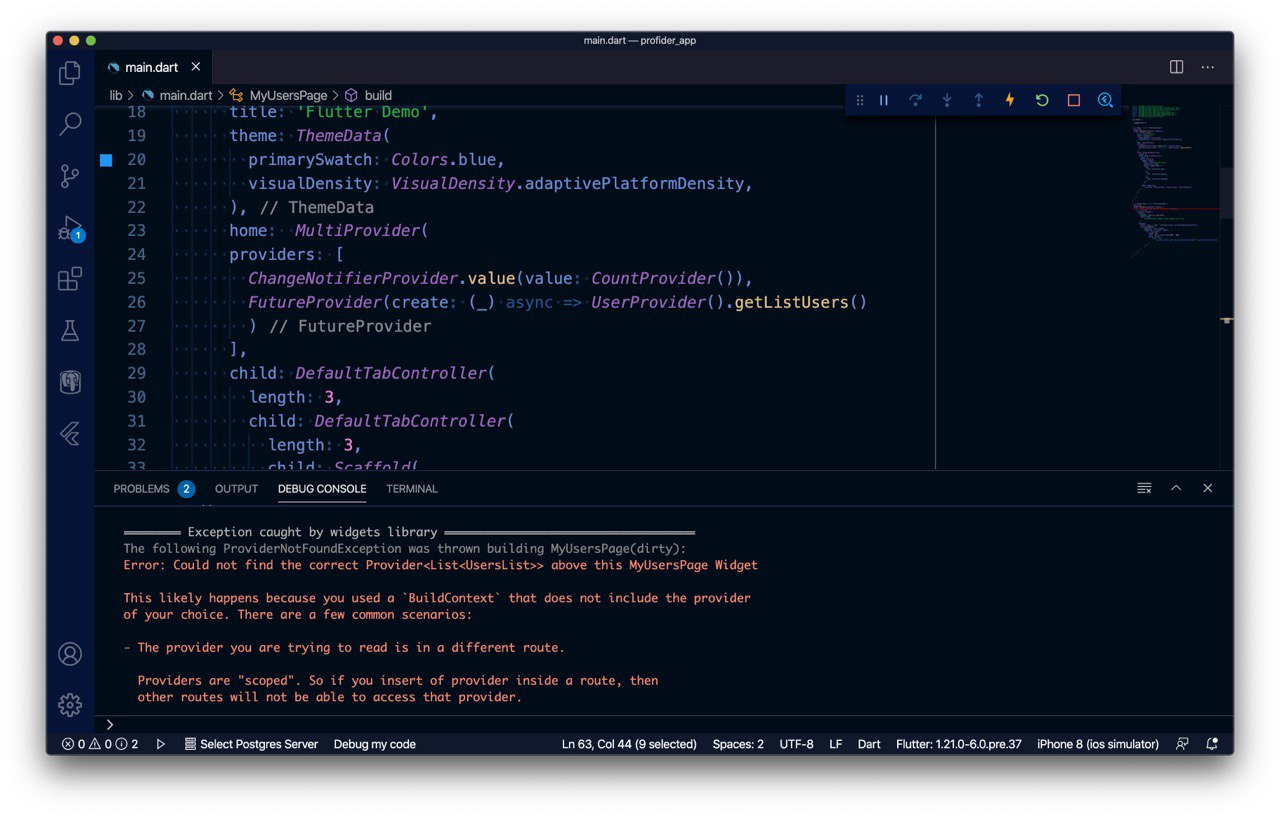
Task: Click the editor vertical scrollbar
Action: point(1227,192)
